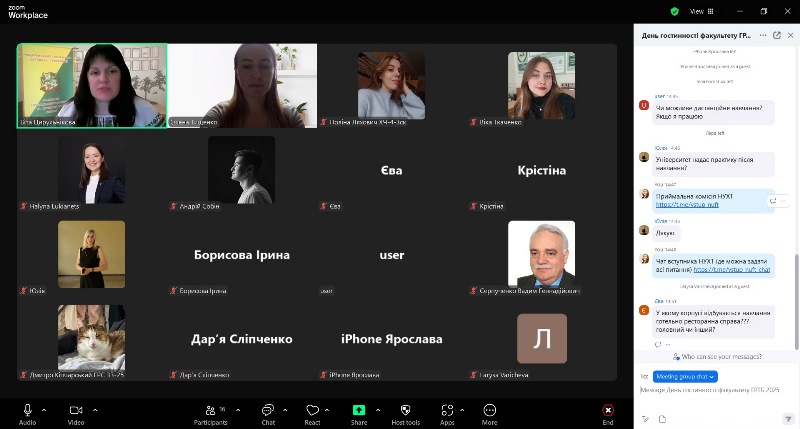The image size is (800, 429).
Task: Select the black-and-white profile photo tile
Action: click(x=242, y=170)
